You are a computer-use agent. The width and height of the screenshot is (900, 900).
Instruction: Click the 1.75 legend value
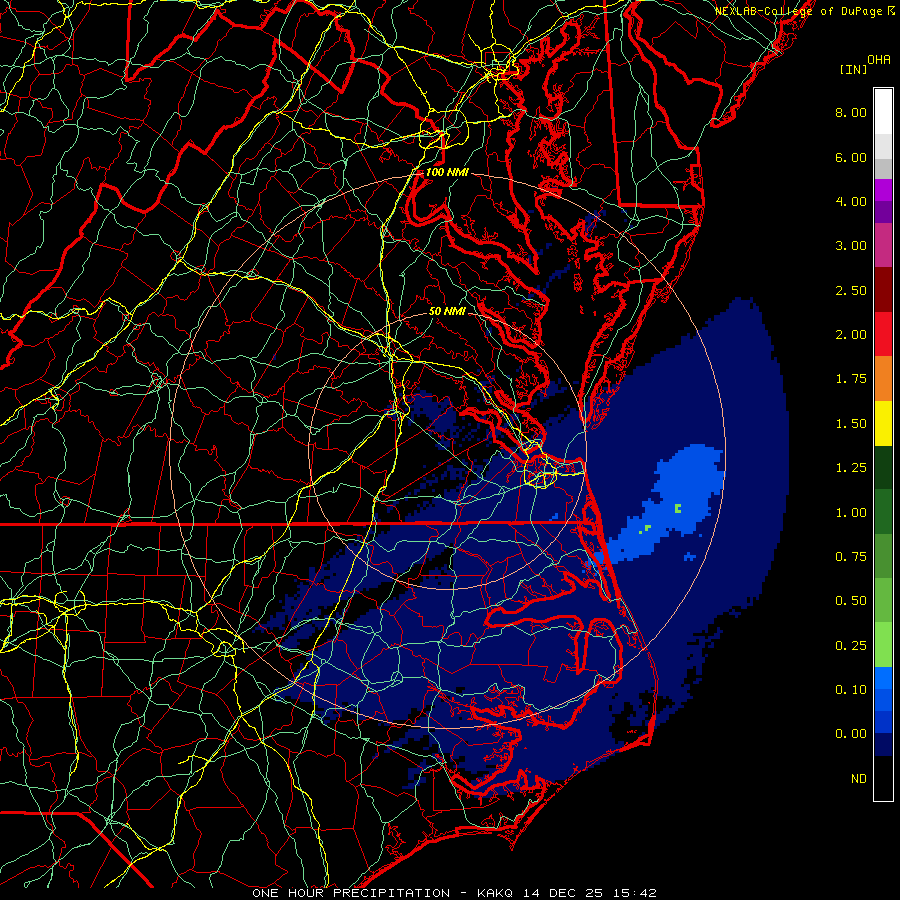coord(851,379)
